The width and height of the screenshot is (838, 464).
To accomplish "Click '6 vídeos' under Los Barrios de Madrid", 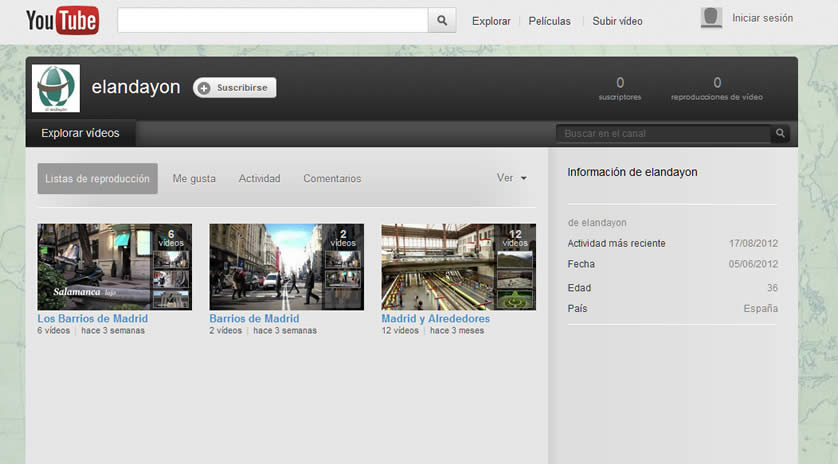I will (53, 331).
